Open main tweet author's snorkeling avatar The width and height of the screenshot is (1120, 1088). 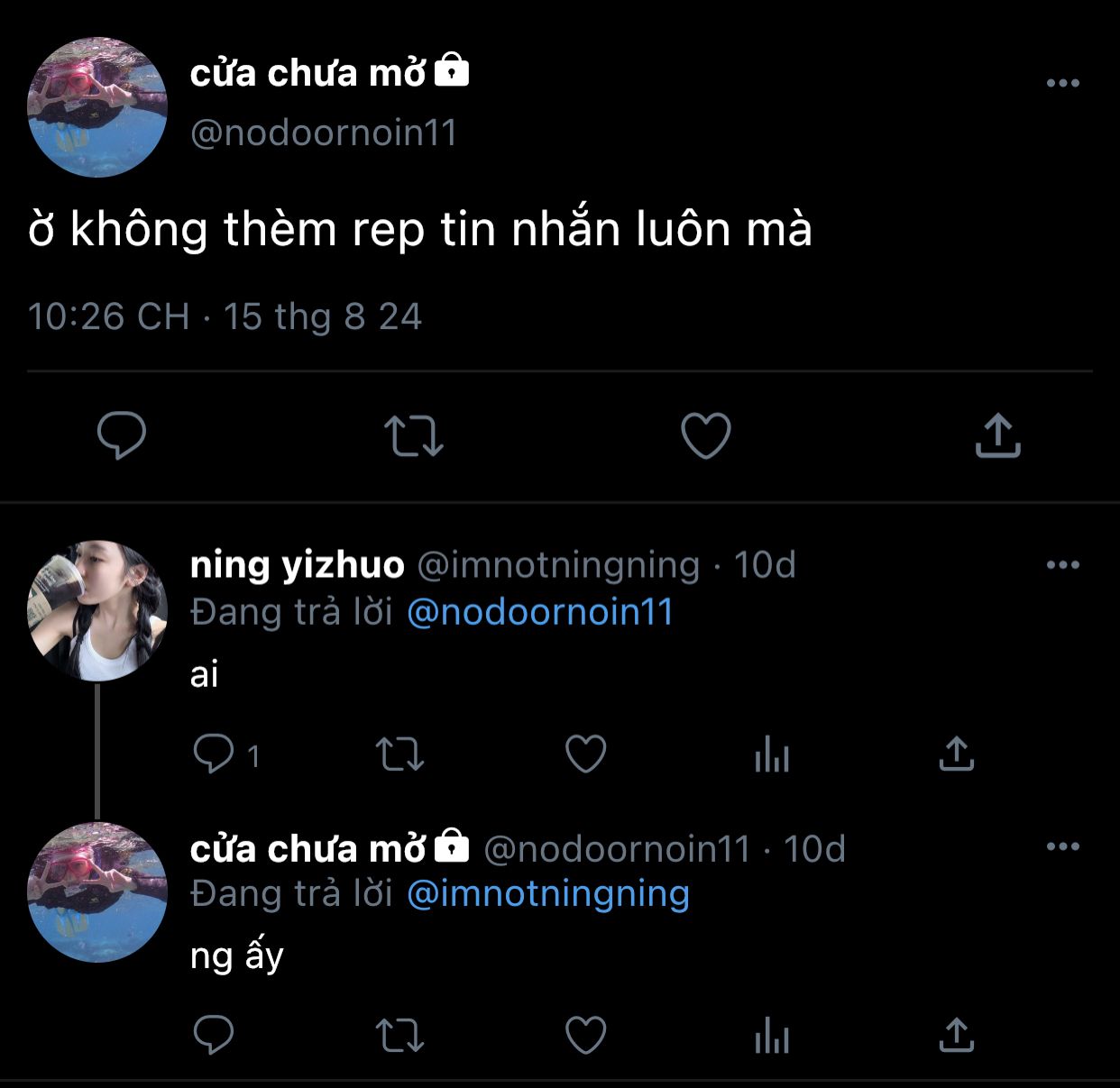[97, 107]
